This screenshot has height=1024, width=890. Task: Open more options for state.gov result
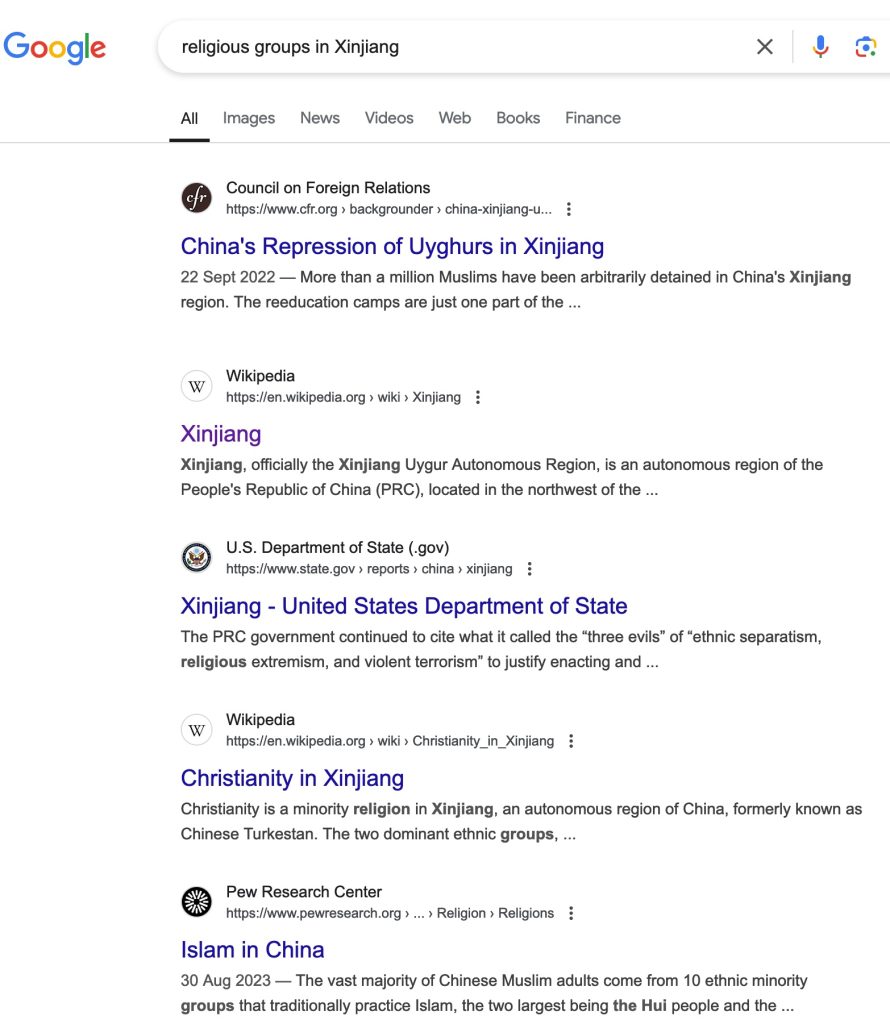pos(530,569)
